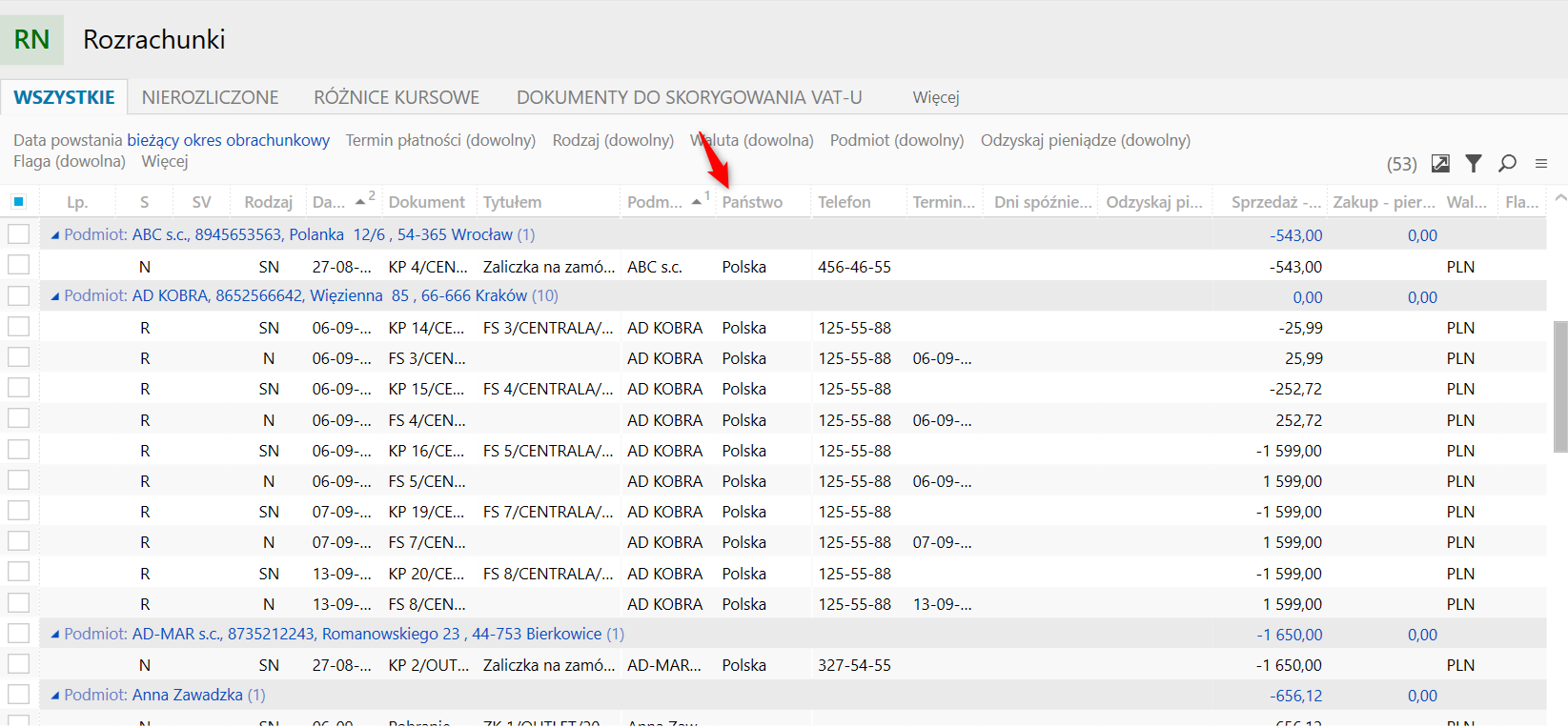Click the -252,72 amount cell
The image size is (1568, 728).
pos(1295,389)
